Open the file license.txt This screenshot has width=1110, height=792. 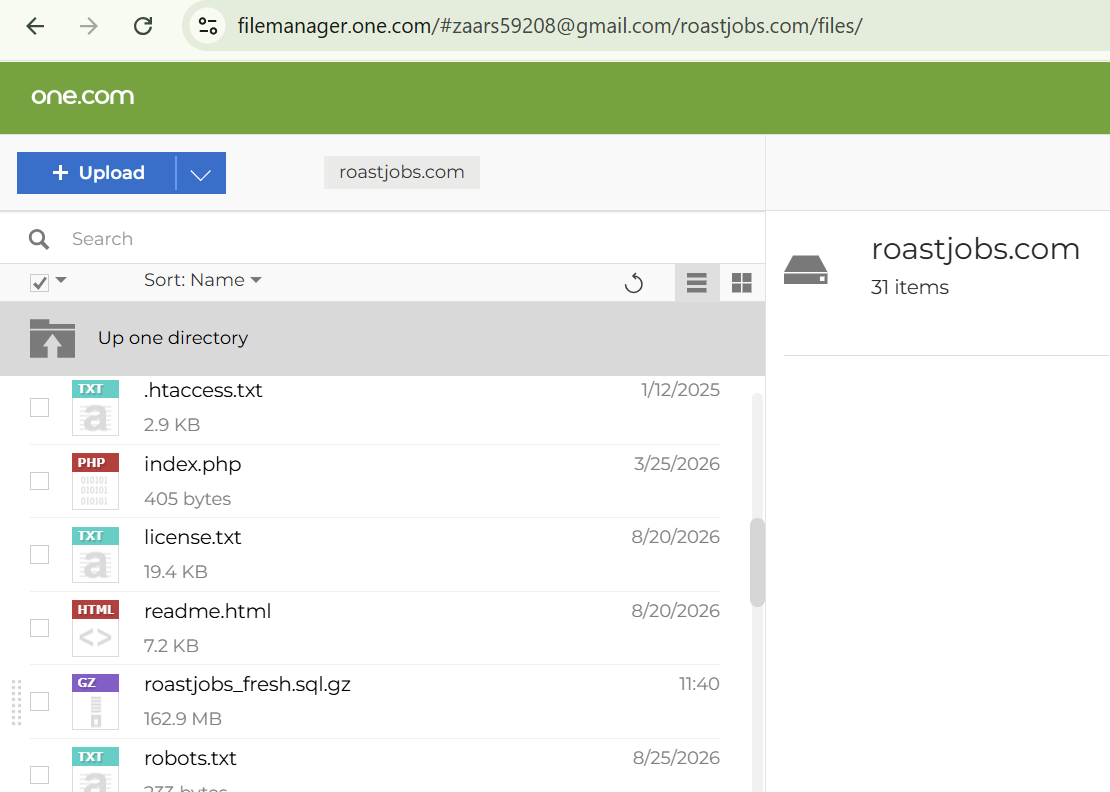(x=193, y=537)
